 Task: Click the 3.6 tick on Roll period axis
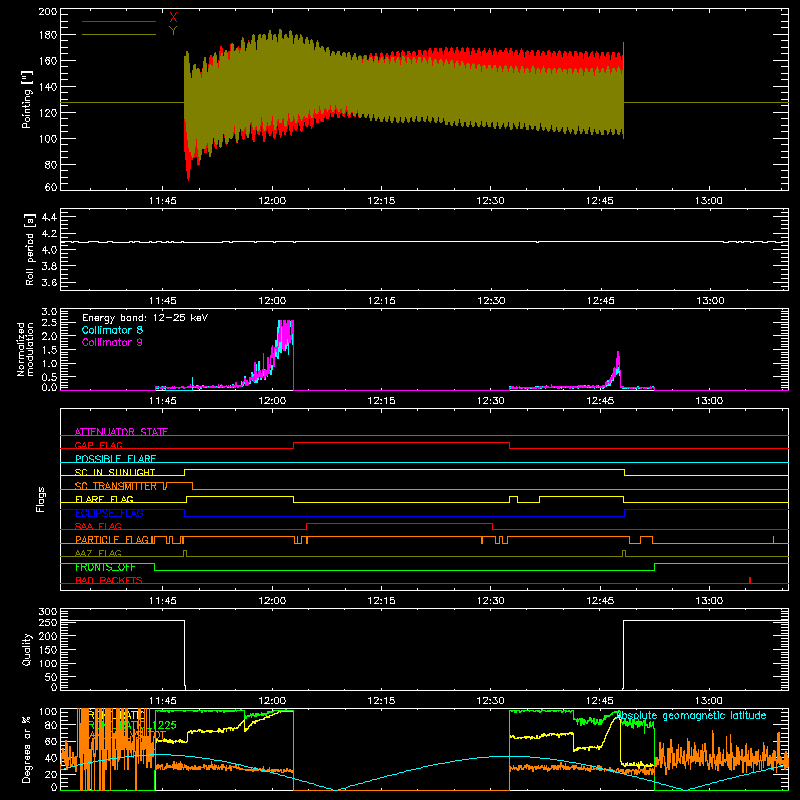click(x=49, y=282)
